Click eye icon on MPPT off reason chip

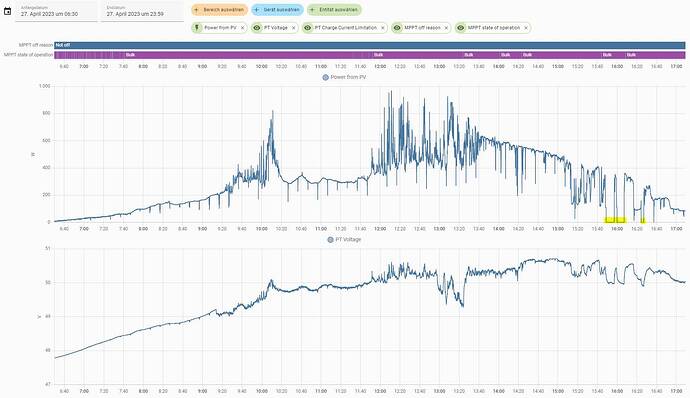pyautogui.click(x=397, y=28)
